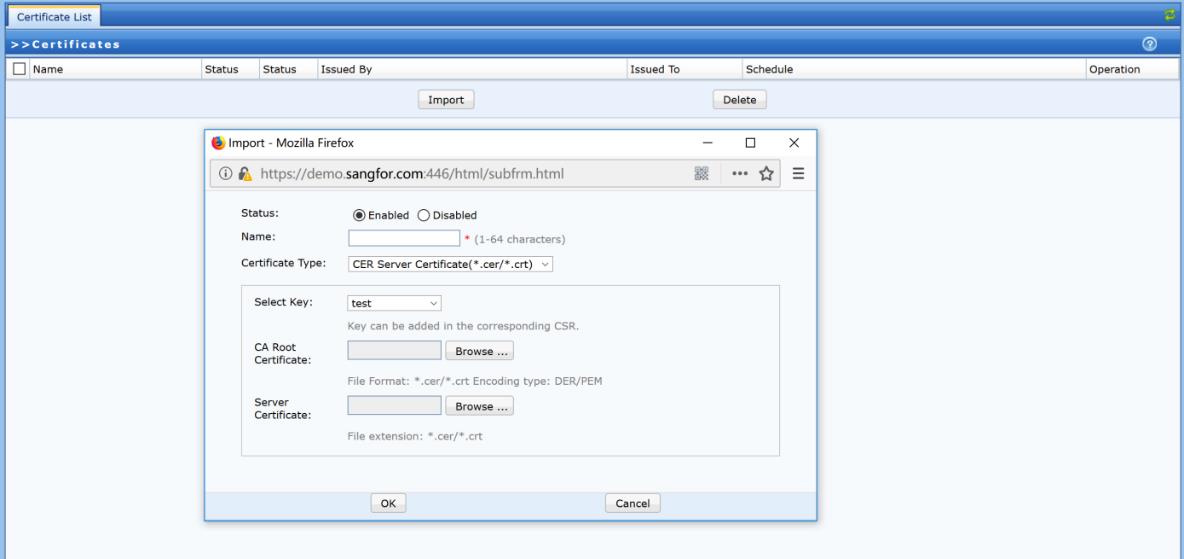Browse for Server Certificate file
Screen dimensions: 1184x559
479,406
